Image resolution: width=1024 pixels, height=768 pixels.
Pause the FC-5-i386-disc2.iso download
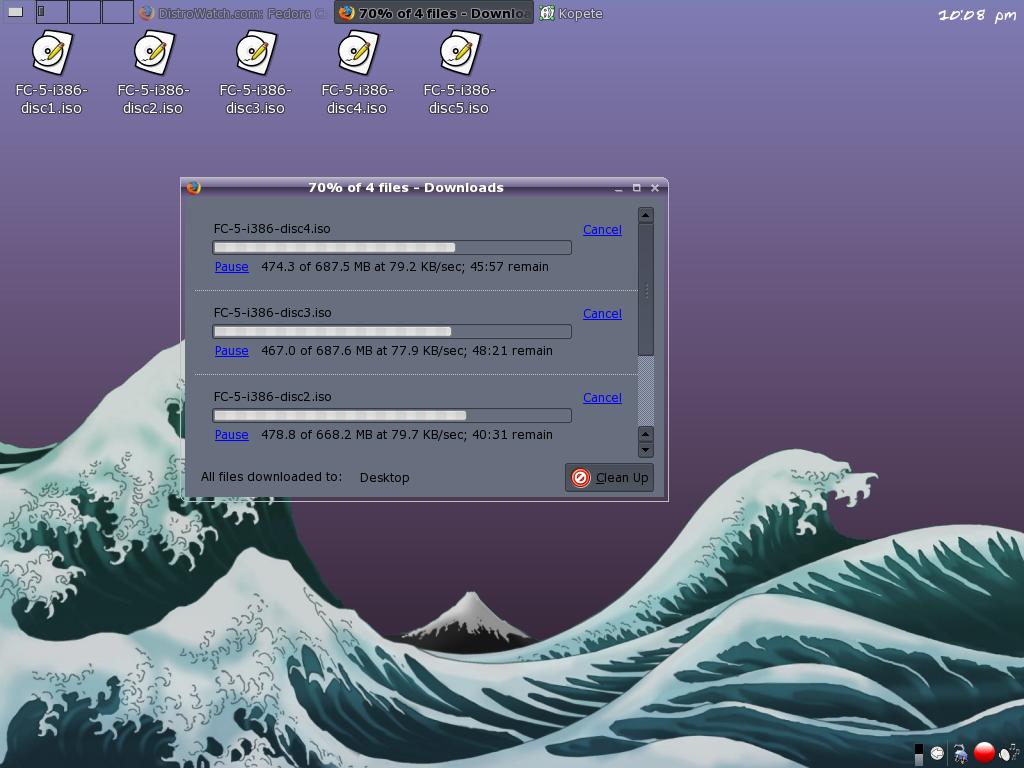[x=232, y=434]
